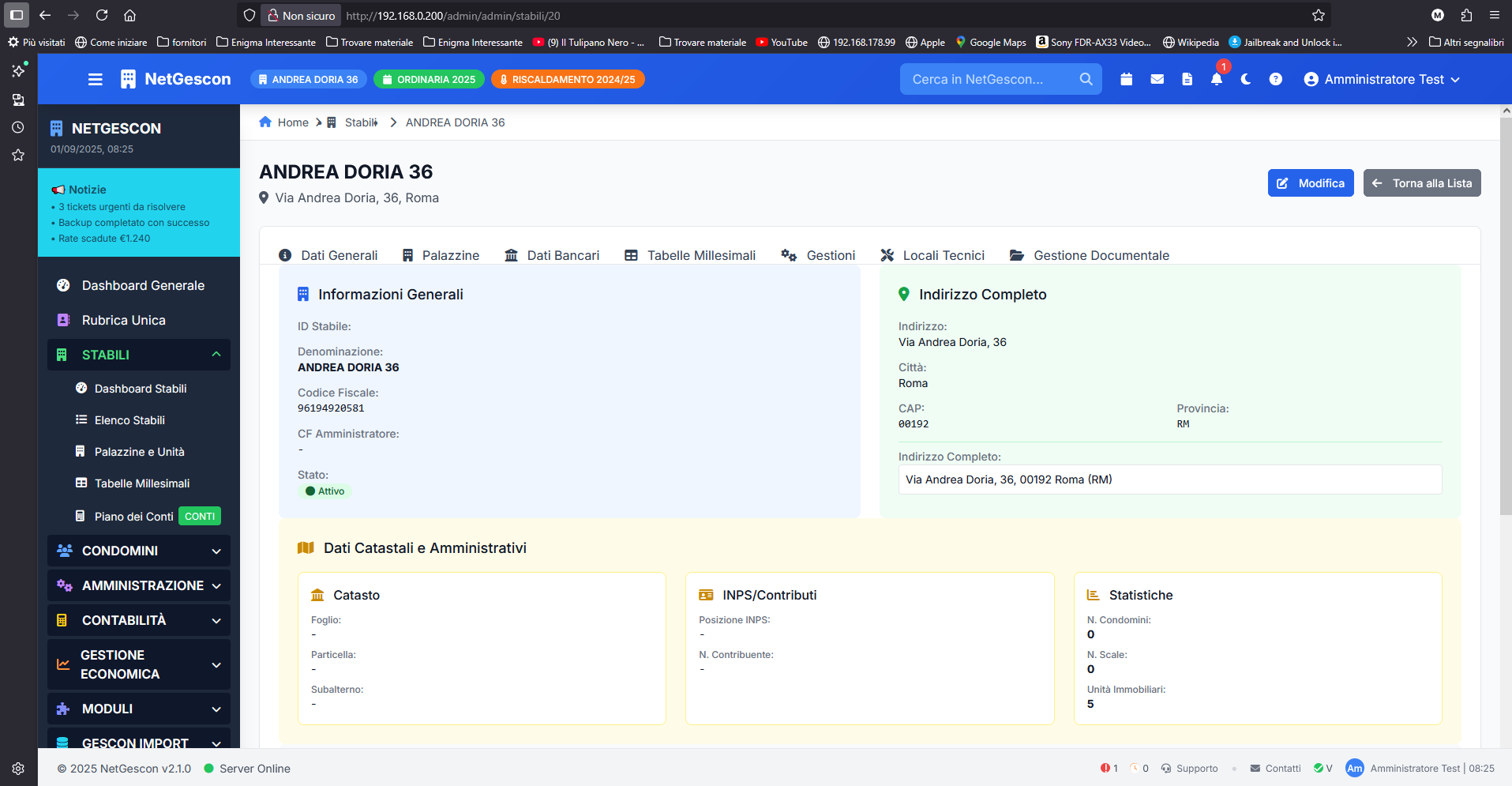Click the RISCALDAMENTO 2024/25 orange badge
1512x786 pixels.
(x=568, y=79)
